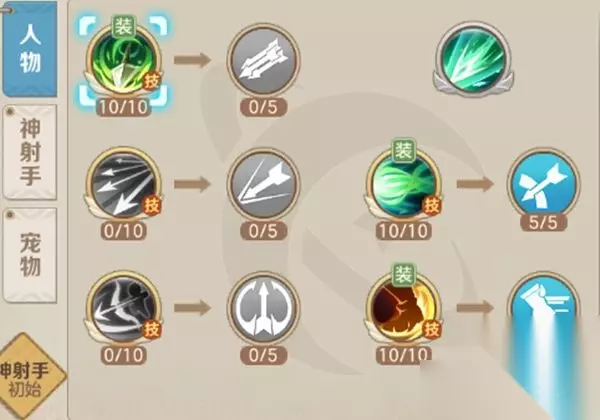Viewport: 600px width, 420px height.
Task: Click the green whirlwind skill icon
Action: 403,184
